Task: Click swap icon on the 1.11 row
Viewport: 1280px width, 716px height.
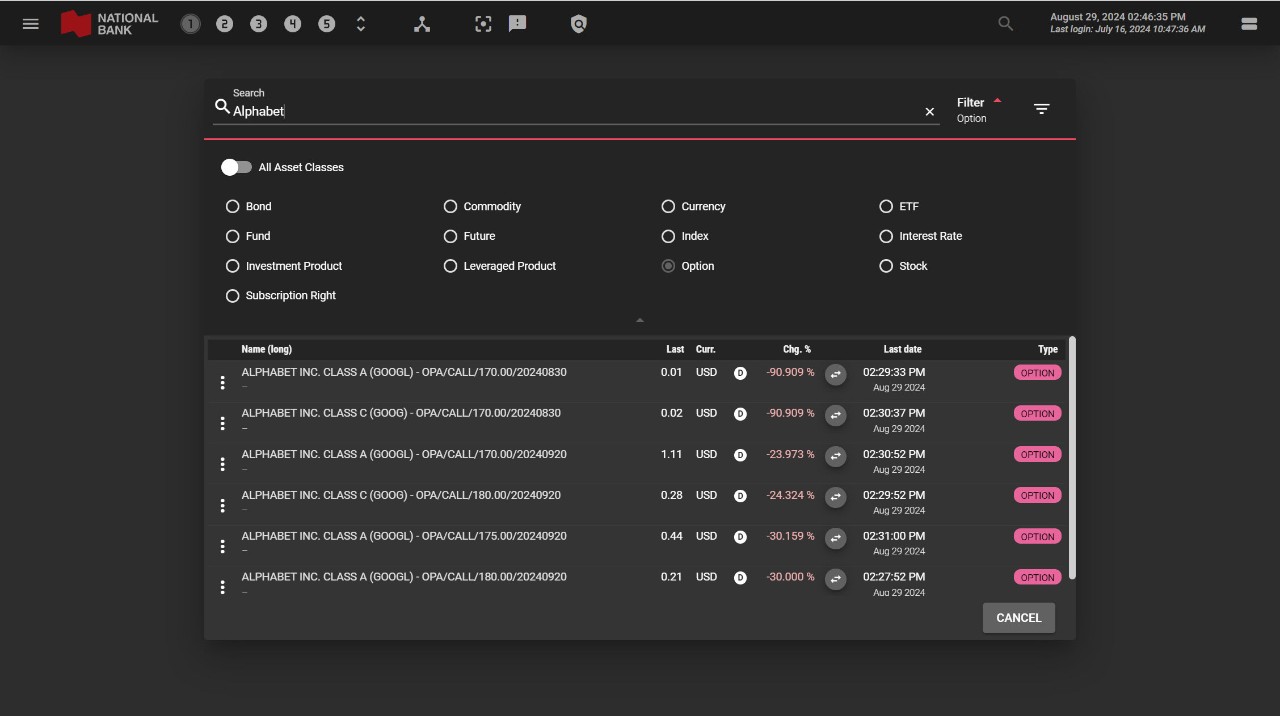Action: [835, 456]
